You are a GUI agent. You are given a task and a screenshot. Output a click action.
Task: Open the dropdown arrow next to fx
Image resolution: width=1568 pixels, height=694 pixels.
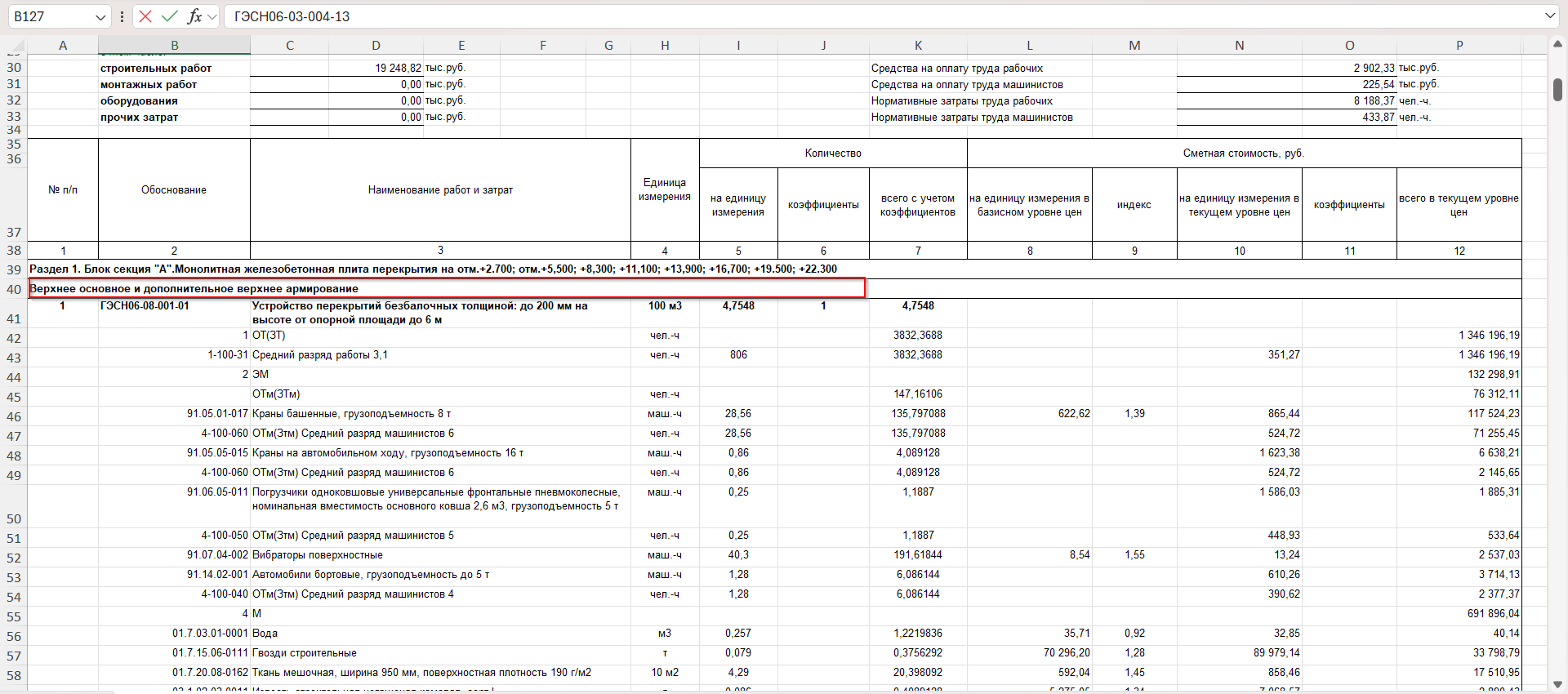[x=212, y=16]
